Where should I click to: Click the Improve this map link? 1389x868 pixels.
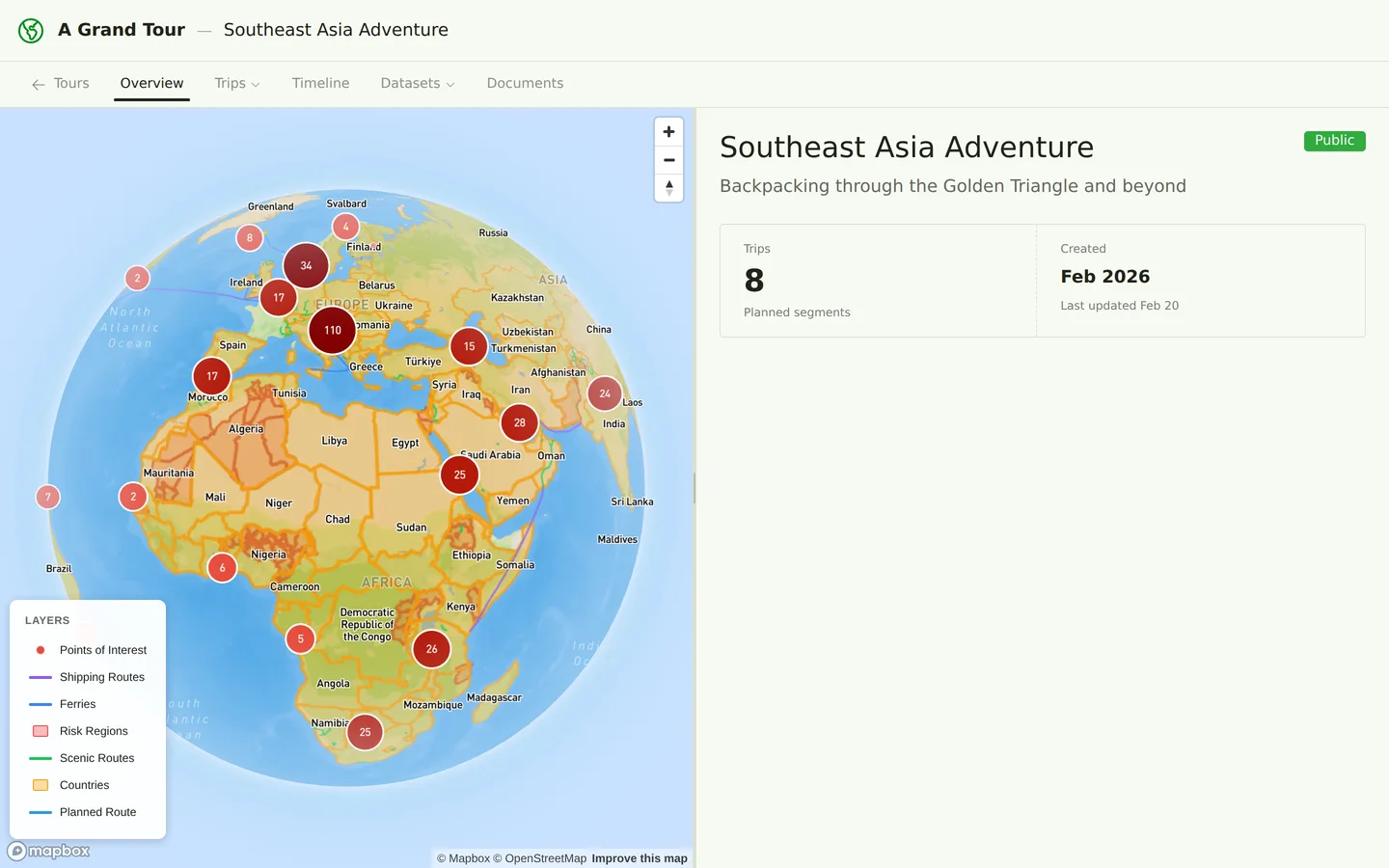click(639, 858)
